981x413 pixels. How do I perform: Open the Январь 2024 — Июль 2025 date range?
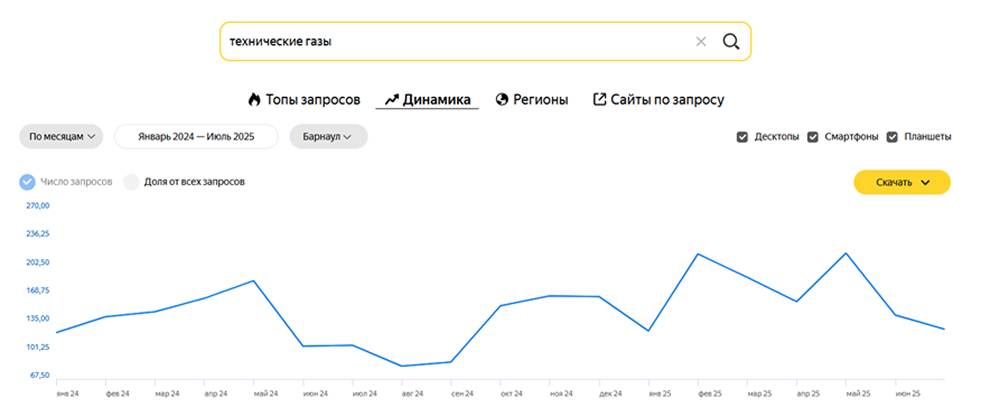click(195, 137)
